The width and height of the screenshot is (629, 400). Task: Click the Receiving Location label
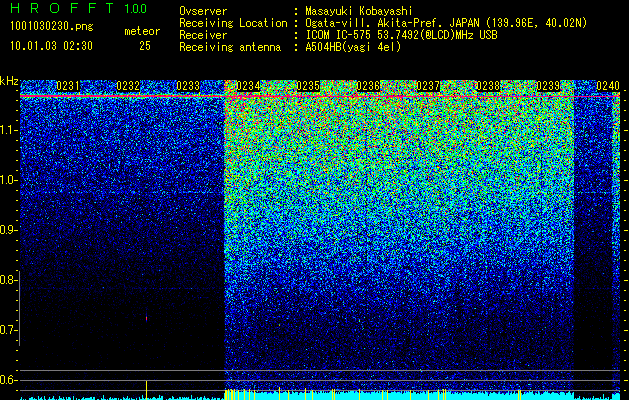[x=233, y=23]
